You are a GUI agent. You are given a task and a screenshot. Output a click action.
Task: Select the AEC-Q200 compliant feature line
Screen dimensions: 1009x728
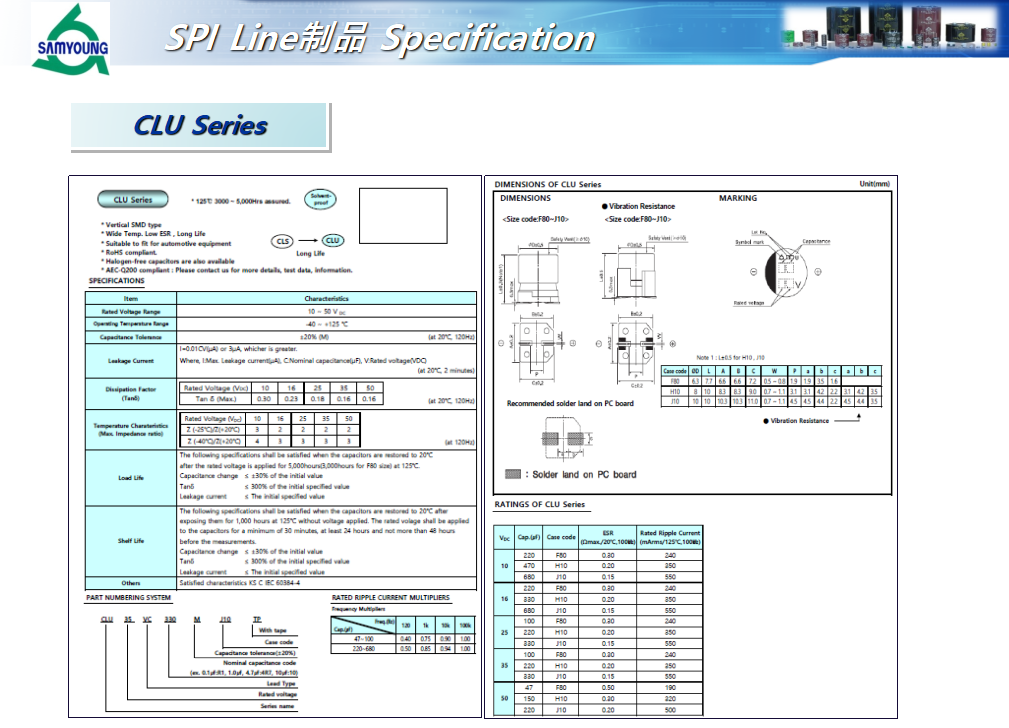(x=227, y=270)
